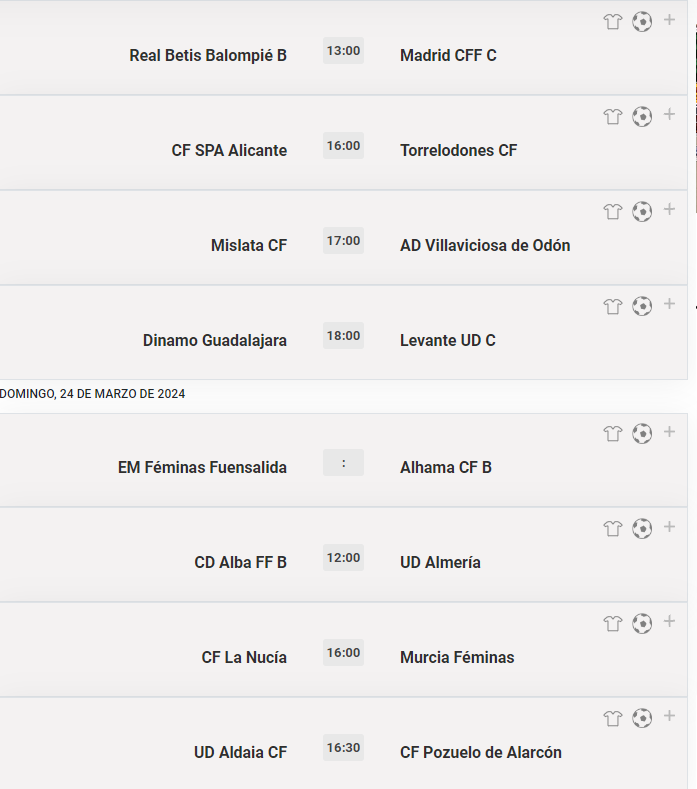Click soccer ball icon for Mislata CF match
This screenshot has height=789, width=697.
click(x=642, y=211)
